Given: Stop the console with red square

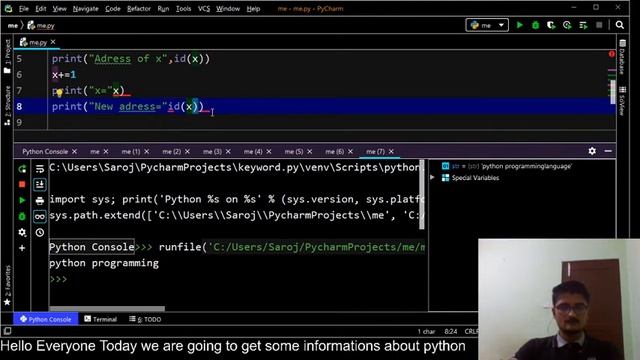Looking at the screenshot, I should pyautogui.click(x=22, y=184).
